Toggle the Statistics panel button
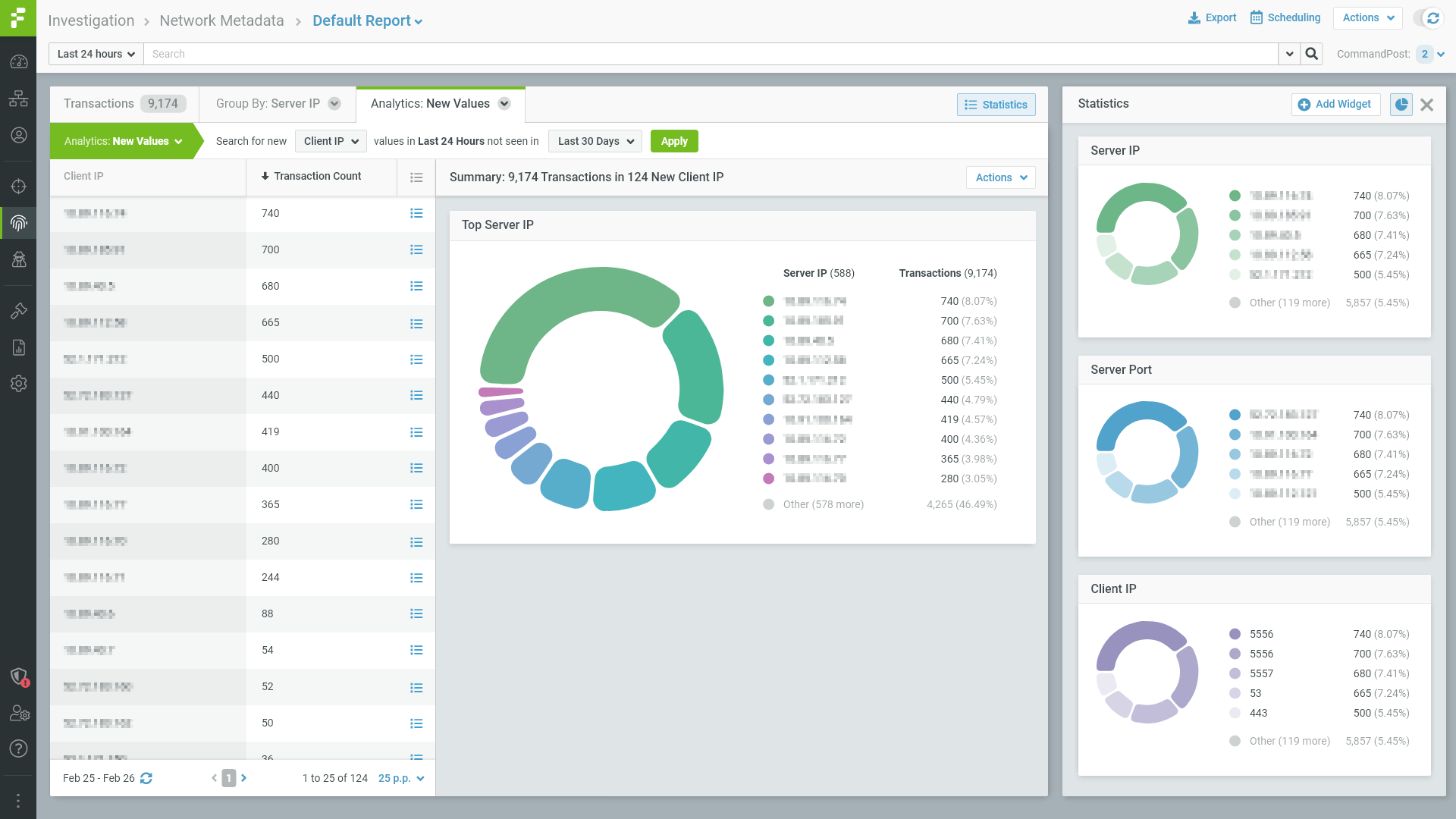The image size is (1456, 819). point(996,105)
